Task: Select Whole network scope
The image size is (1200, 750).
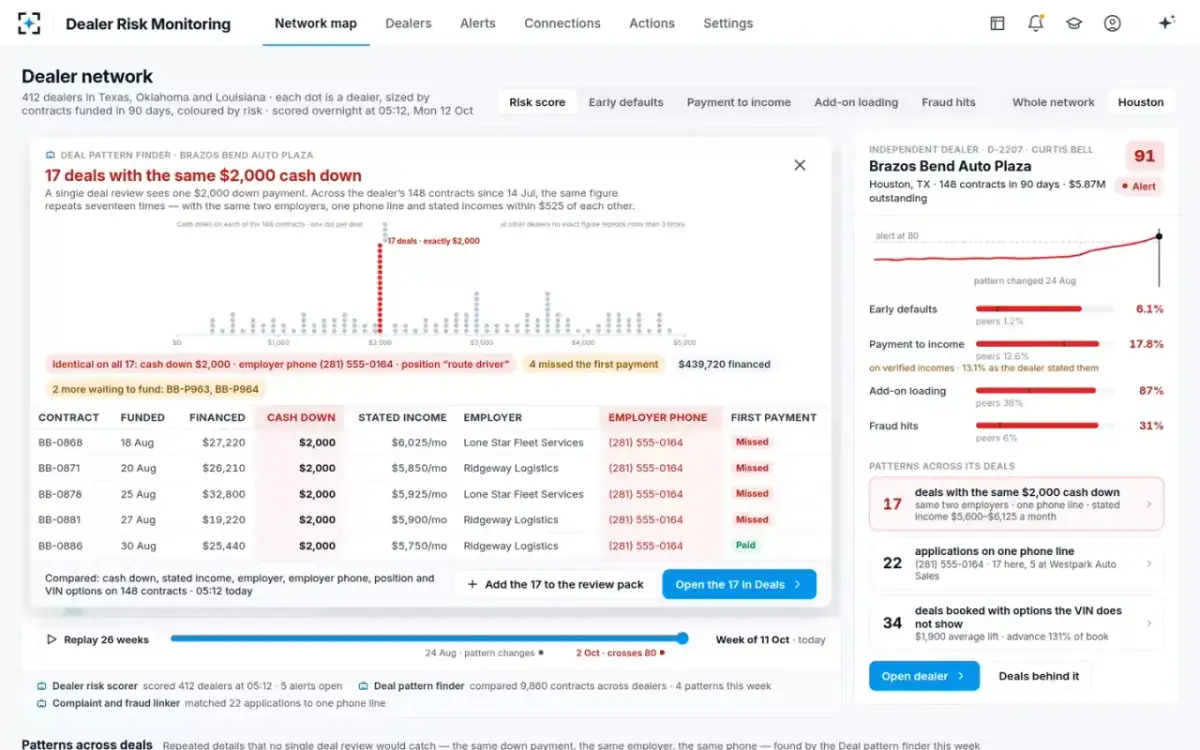Action: tap(1053, 102)
